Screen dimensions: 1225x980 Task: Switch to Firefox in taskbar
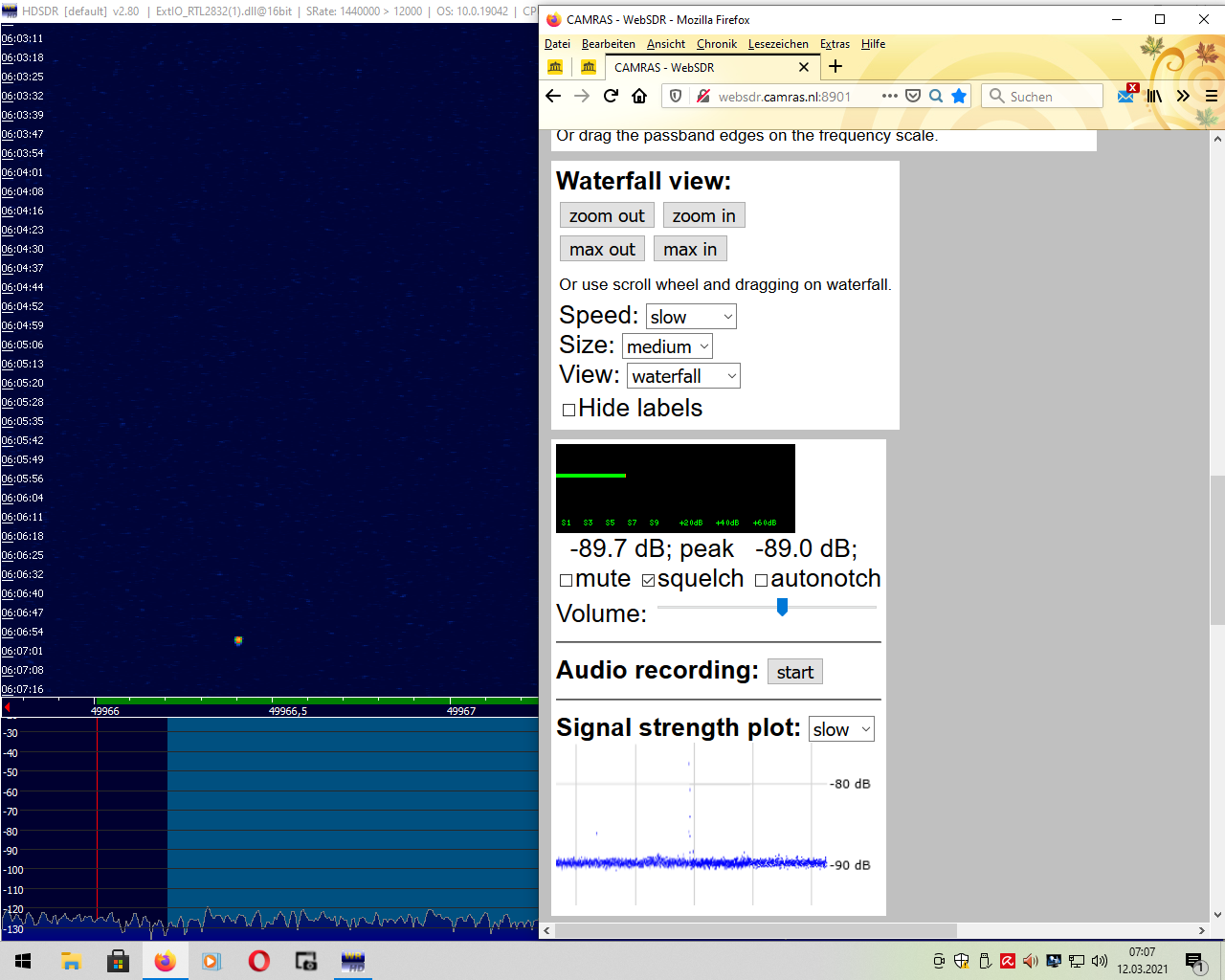click(165, 961)
